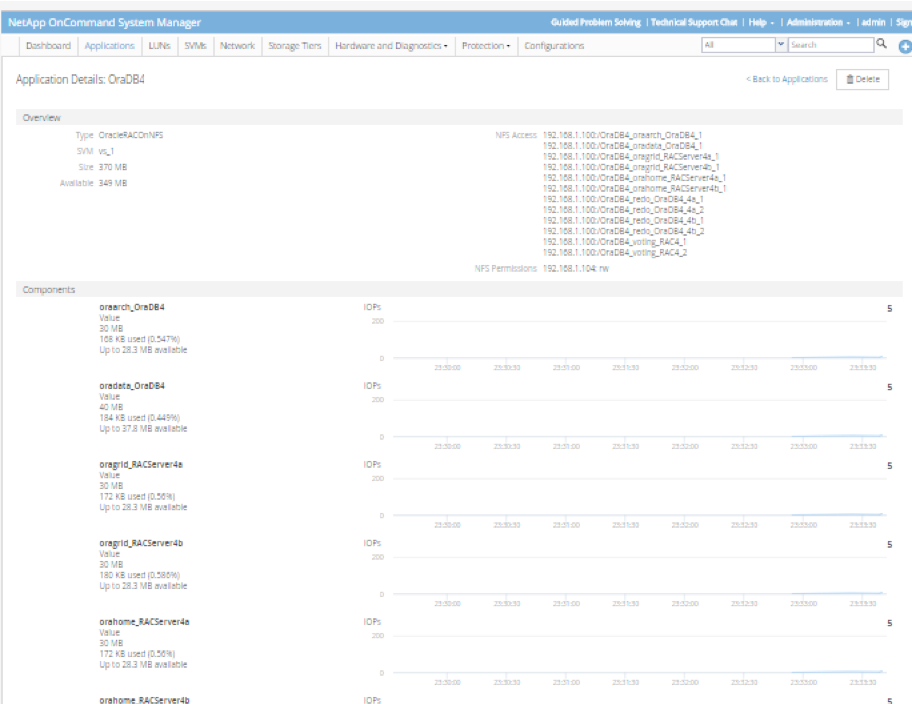Image resolution: width=912 pixels, height=704 pixels.
Task: Click the 349 MB available value
Action: coord(113,183)
